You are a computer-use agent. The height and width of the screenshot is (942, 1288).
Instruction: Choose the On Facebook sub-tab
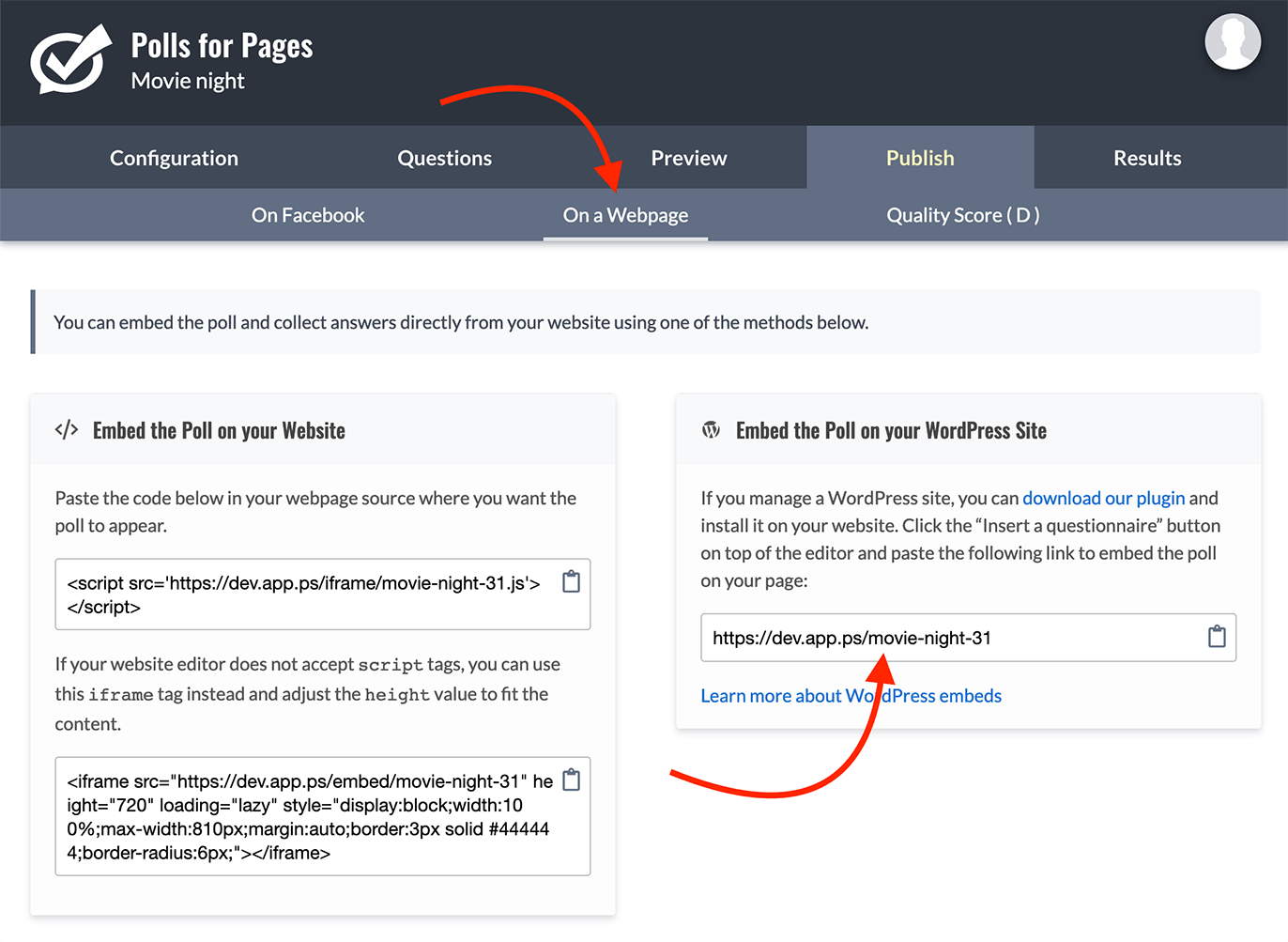click(308, 215)
